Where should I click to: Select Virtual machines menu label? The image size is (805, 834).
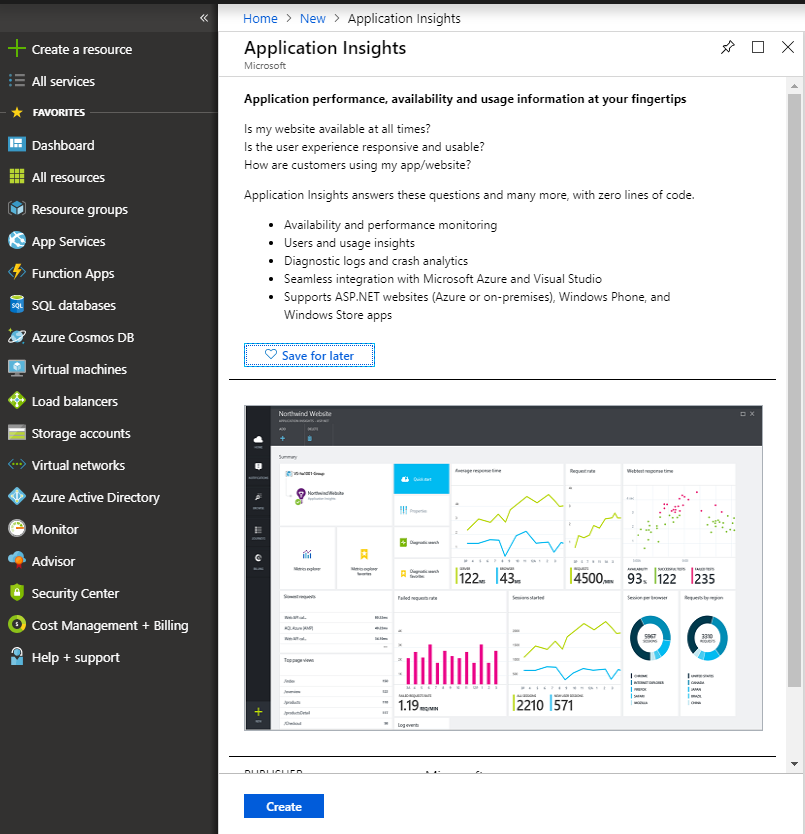coord(79,369)
